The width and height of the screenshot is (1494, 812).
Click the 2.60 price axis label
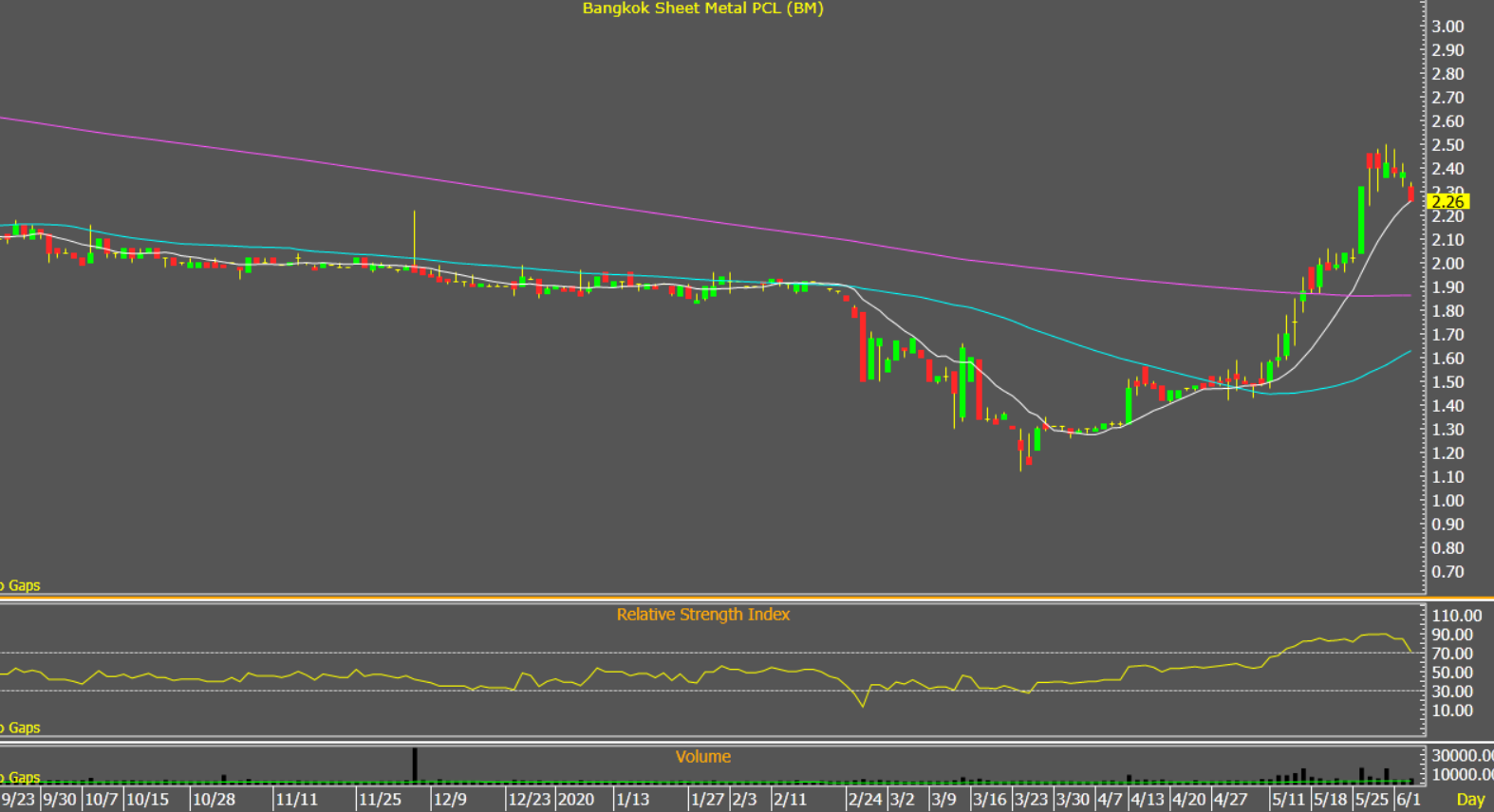1448,121
